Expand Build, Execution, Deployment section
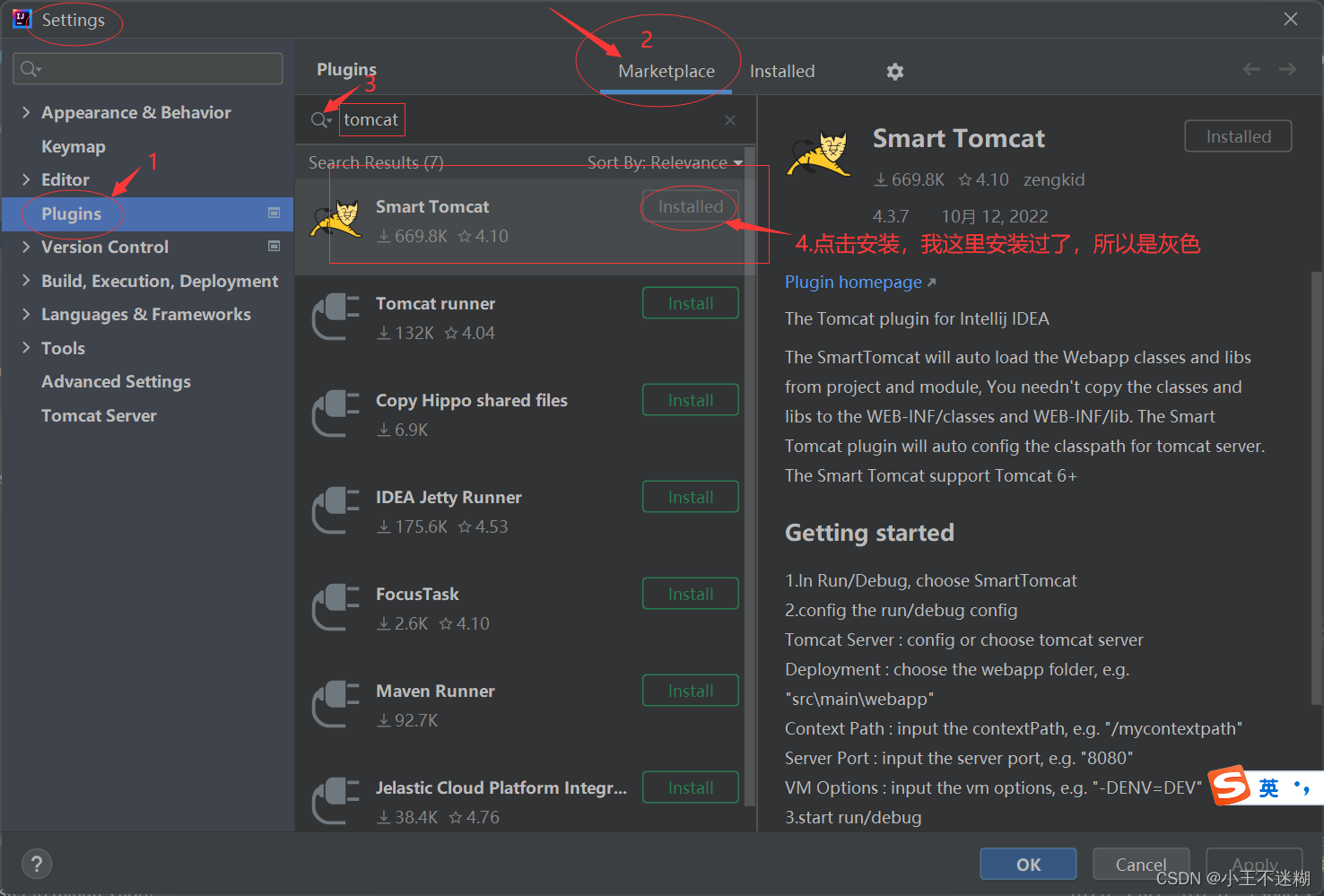Viewport: 1324px width, 896px height. pyautogui.click(x=26, y=281)
